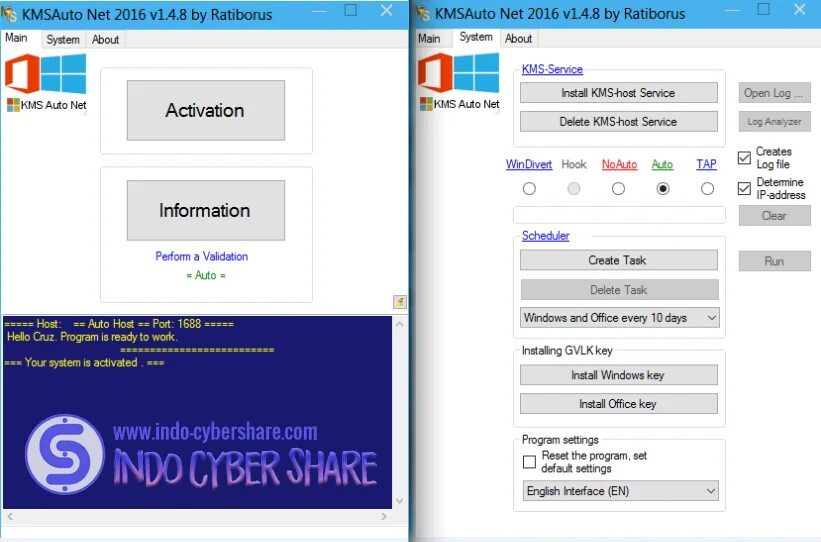Click the green Auto label link
Screen dimensions: 821x542
click(x=662, y=164)
